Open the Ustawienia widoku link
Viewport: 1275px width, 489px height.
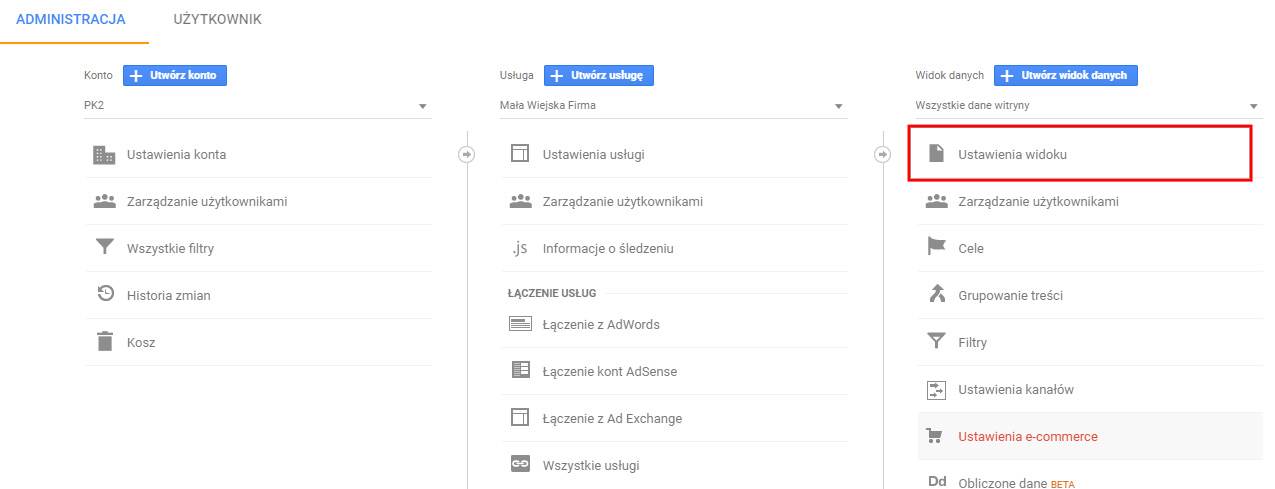[1018, 155]
